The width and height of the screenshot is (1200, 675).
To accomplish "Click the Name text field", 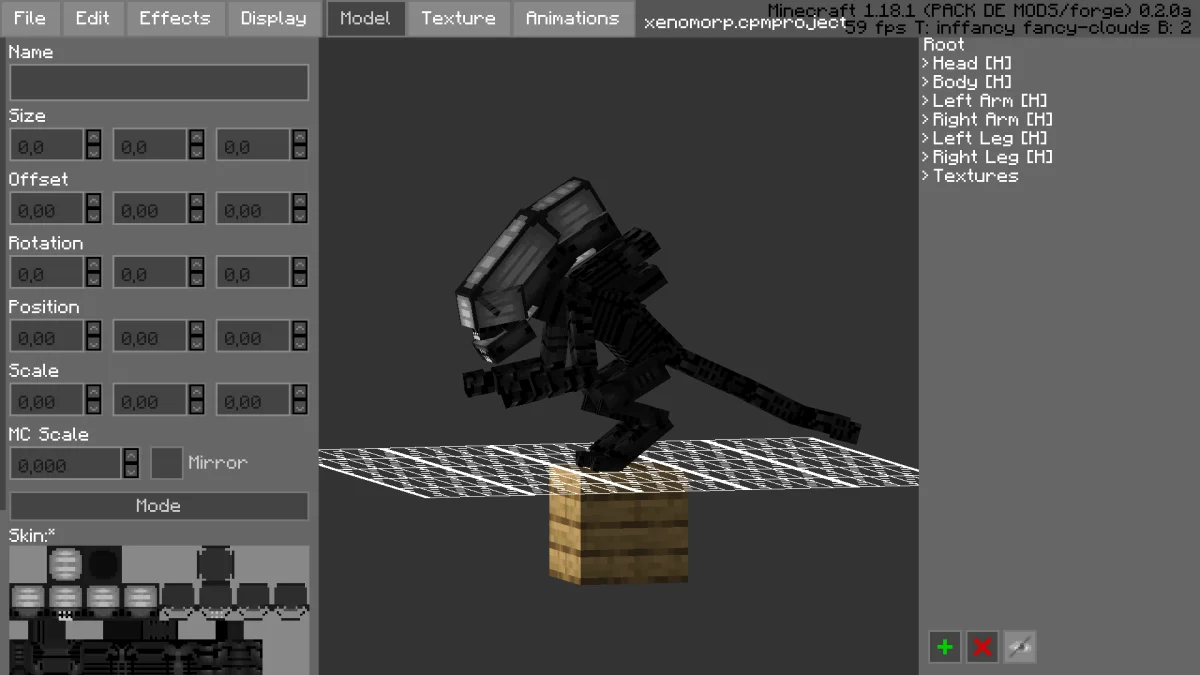I will (x=159, y=83).
